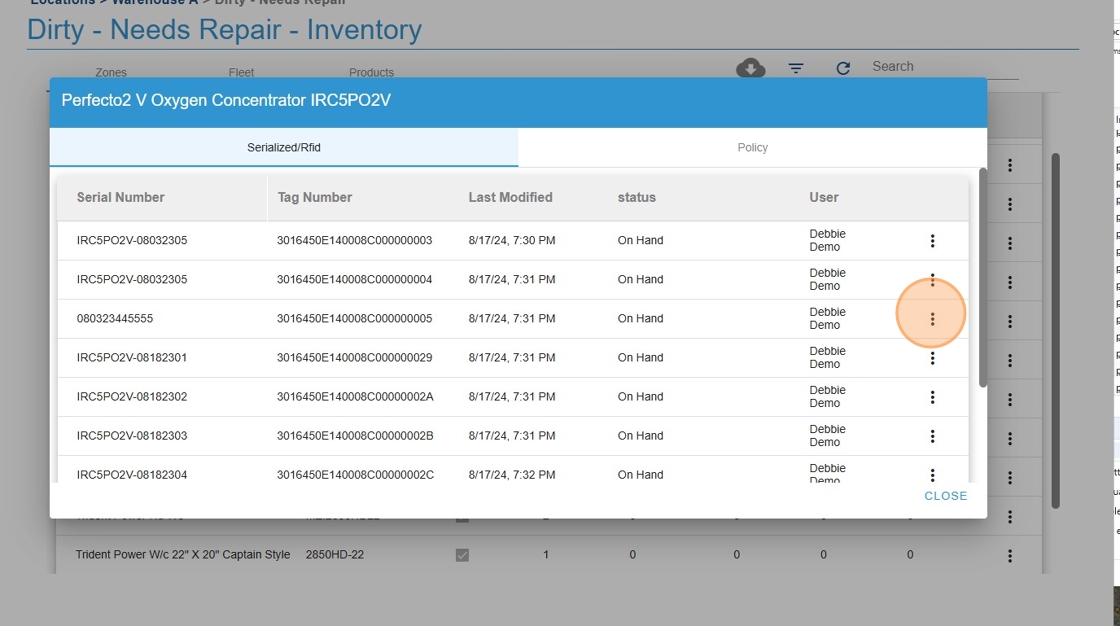Open row menu for tag ending 000000003
The height and width of the screenshot is (626, 1120).
(932, 241)
